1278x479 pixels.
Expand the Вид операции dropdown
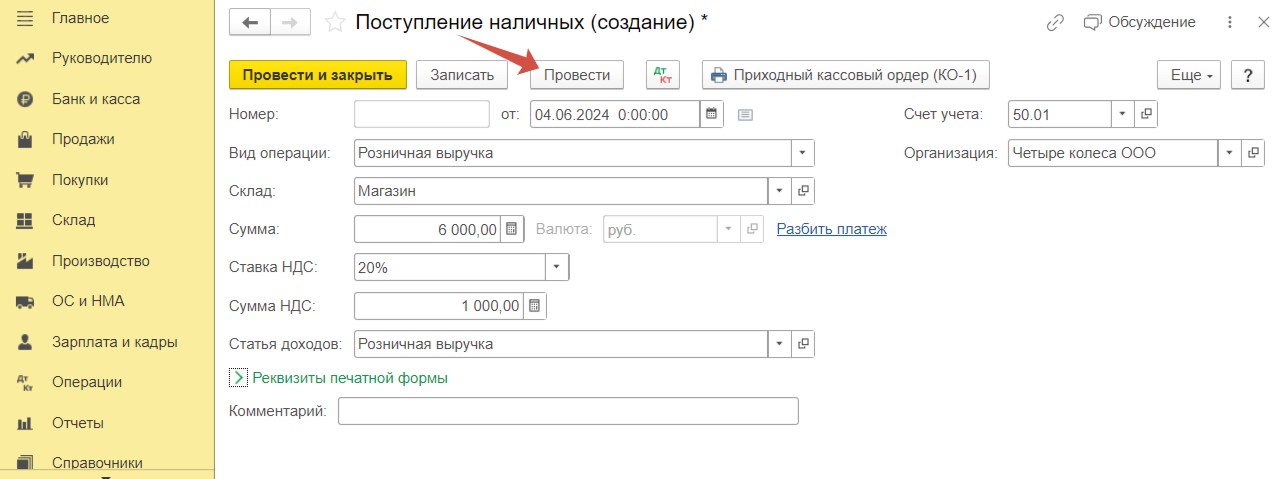click(x=802, y=153)
